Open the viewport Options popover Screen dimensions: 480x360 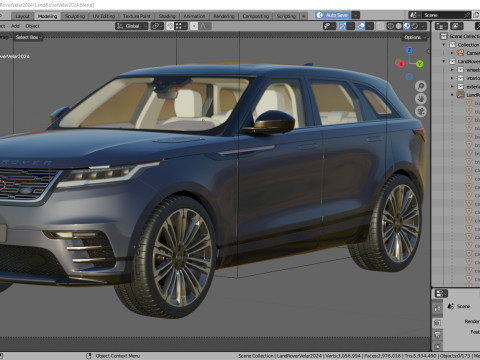[414, 37]
